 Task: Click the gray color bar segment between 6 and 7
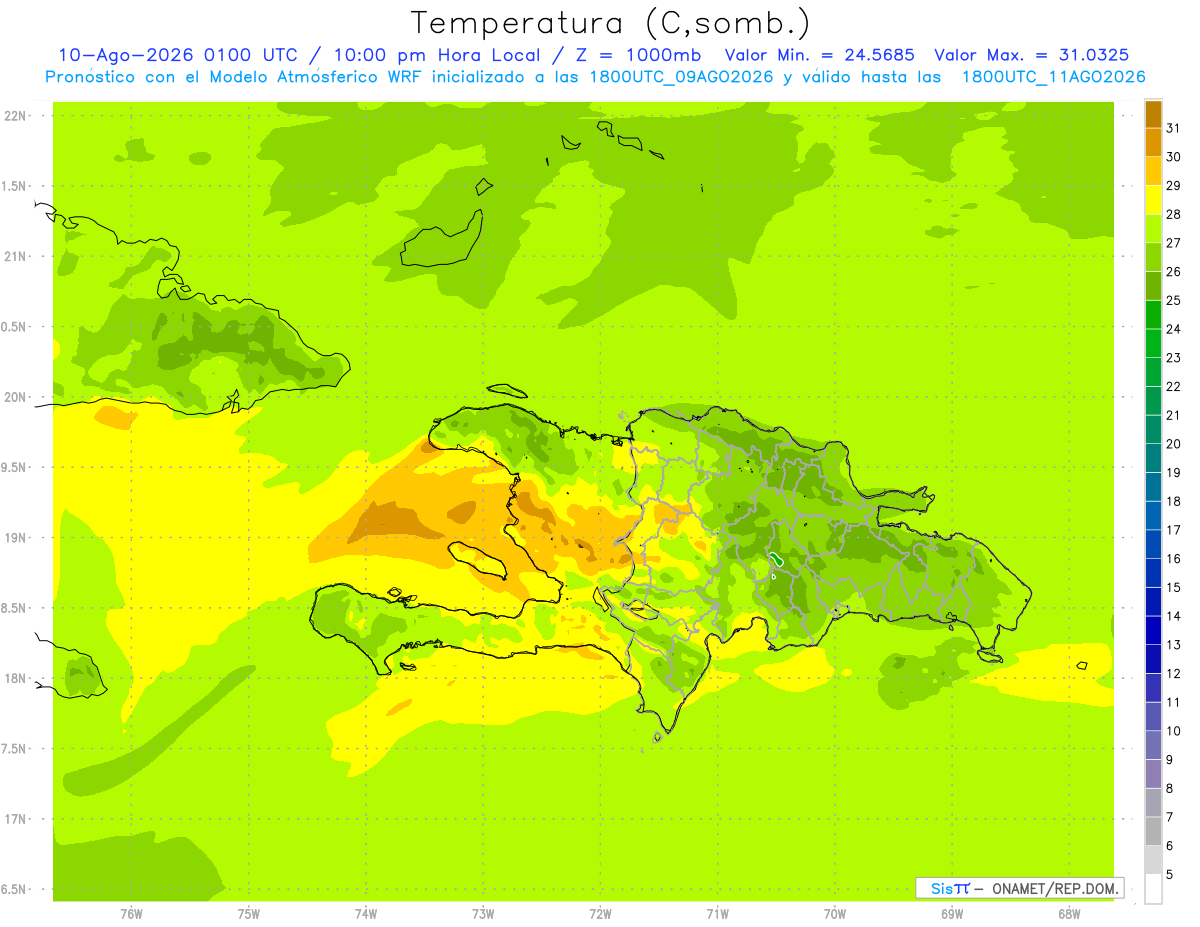[x=1153, y=832]
